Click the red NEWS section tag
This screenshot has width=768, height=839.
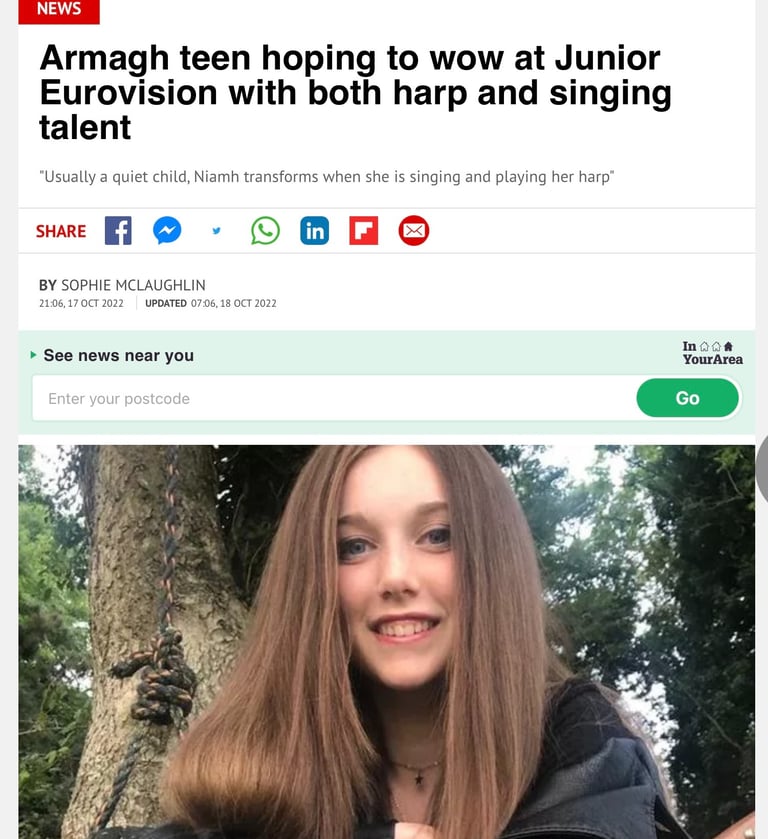(x=59, y=11)
